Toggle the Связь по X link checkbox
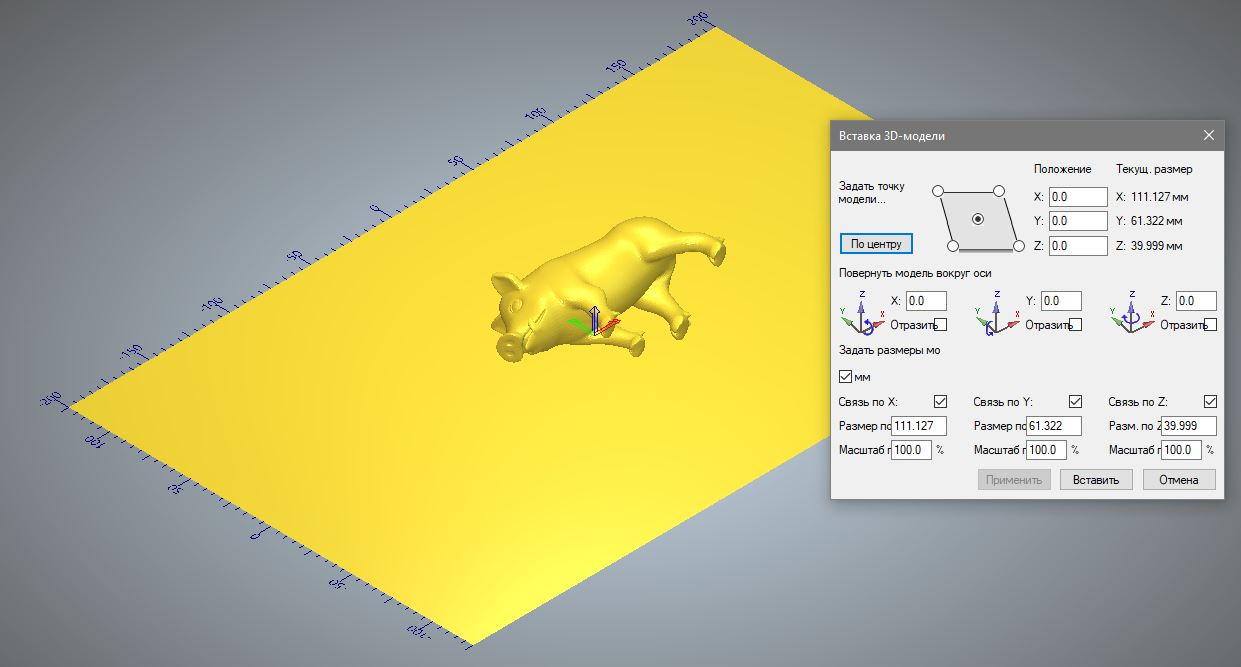 [x=940, y=402]
